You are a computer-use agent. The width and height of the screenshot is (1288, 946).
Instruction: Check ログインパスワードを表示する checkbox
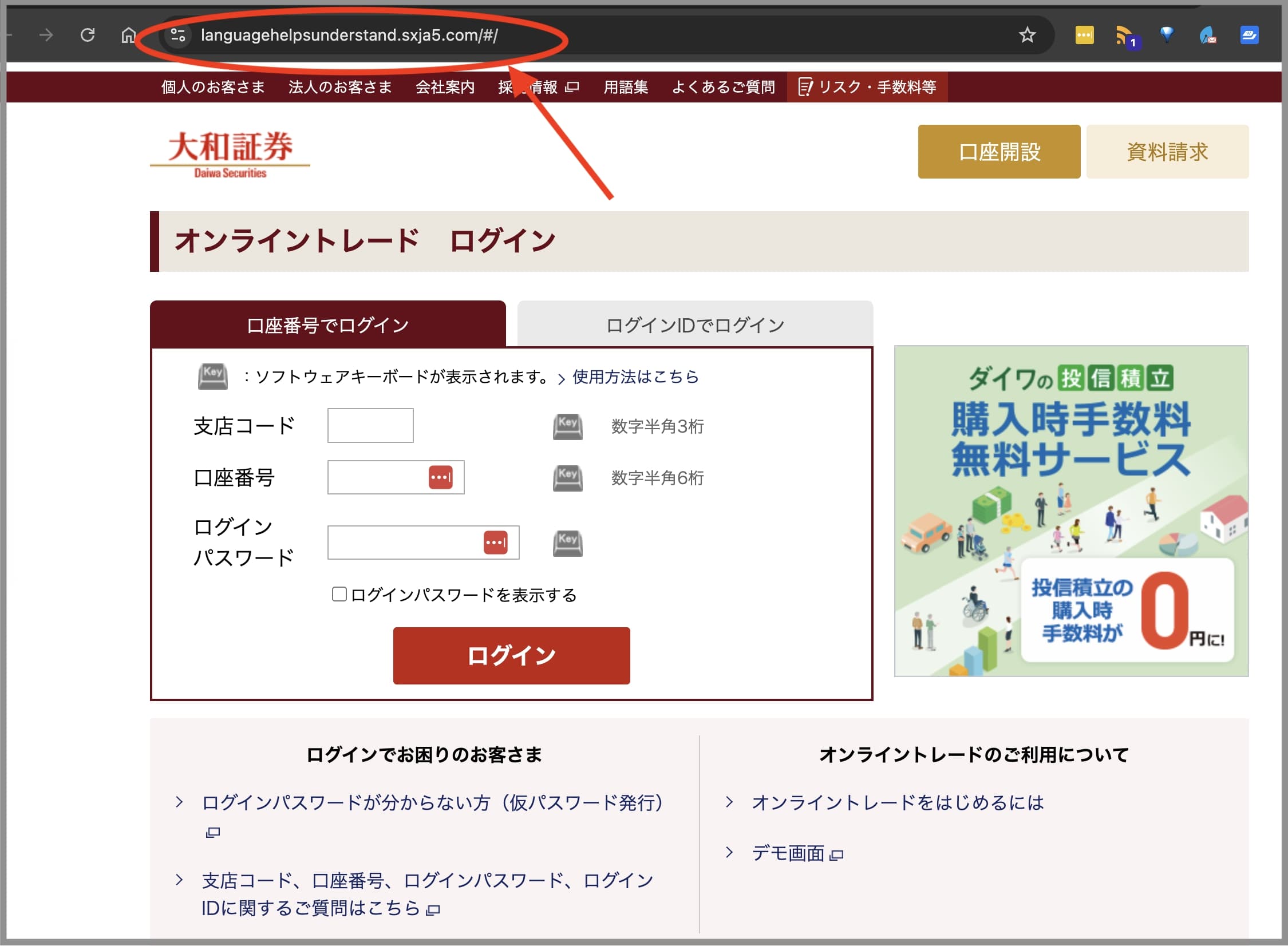[339, 595]
